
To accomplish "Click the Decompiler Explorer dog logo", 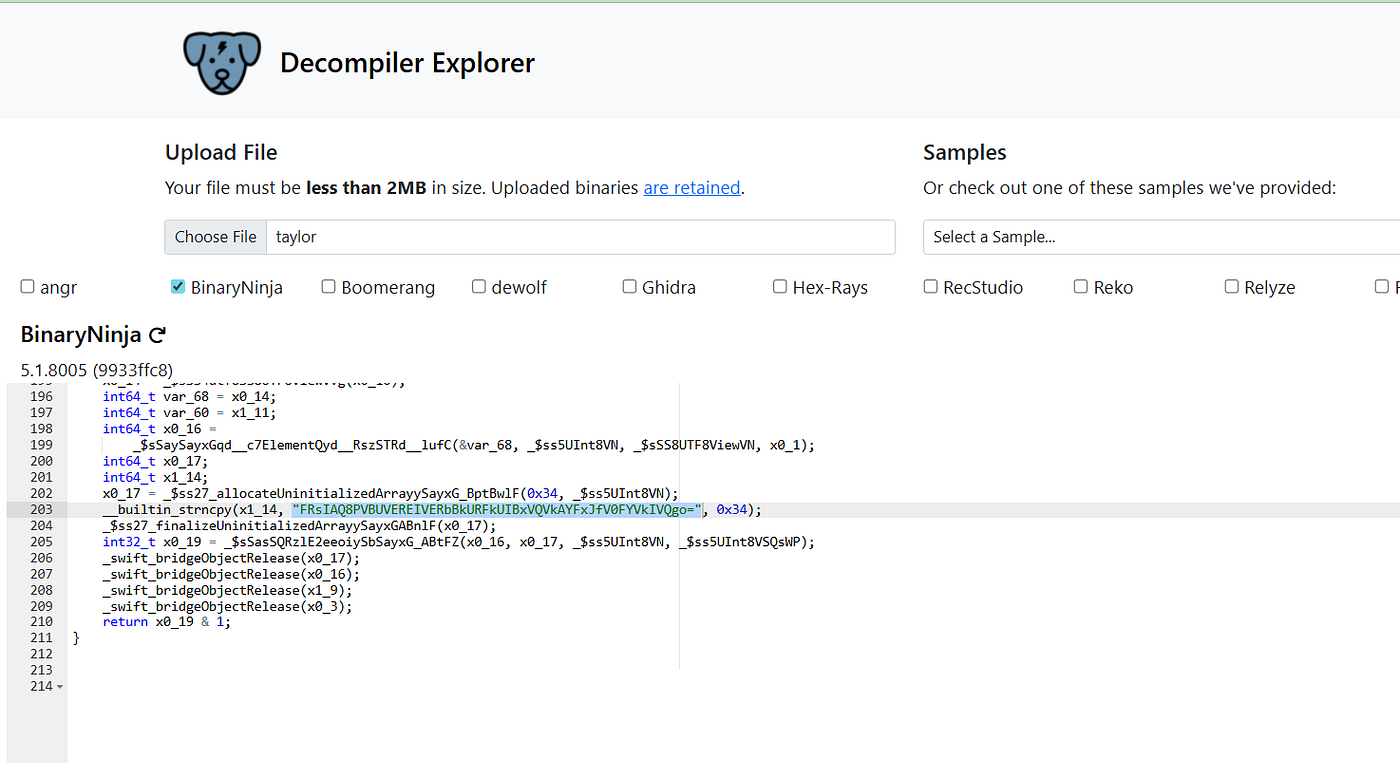I will point(222,63).
